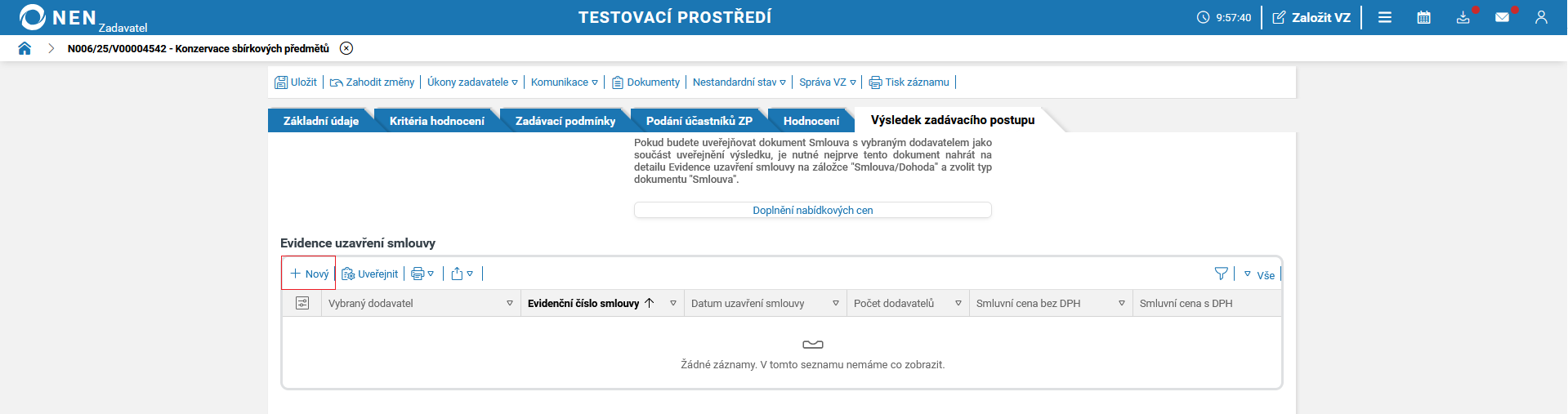1568x414 pixels.
Task: Sort by Datum uzavření smlouvy column
Action: click(x=748, y=303)
